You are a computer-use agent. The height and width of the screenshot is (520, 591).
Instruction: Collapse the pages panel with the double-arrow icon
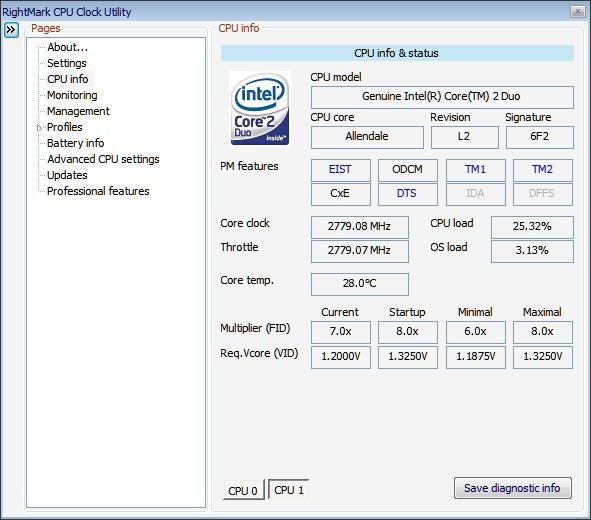(x=11, y=29)
